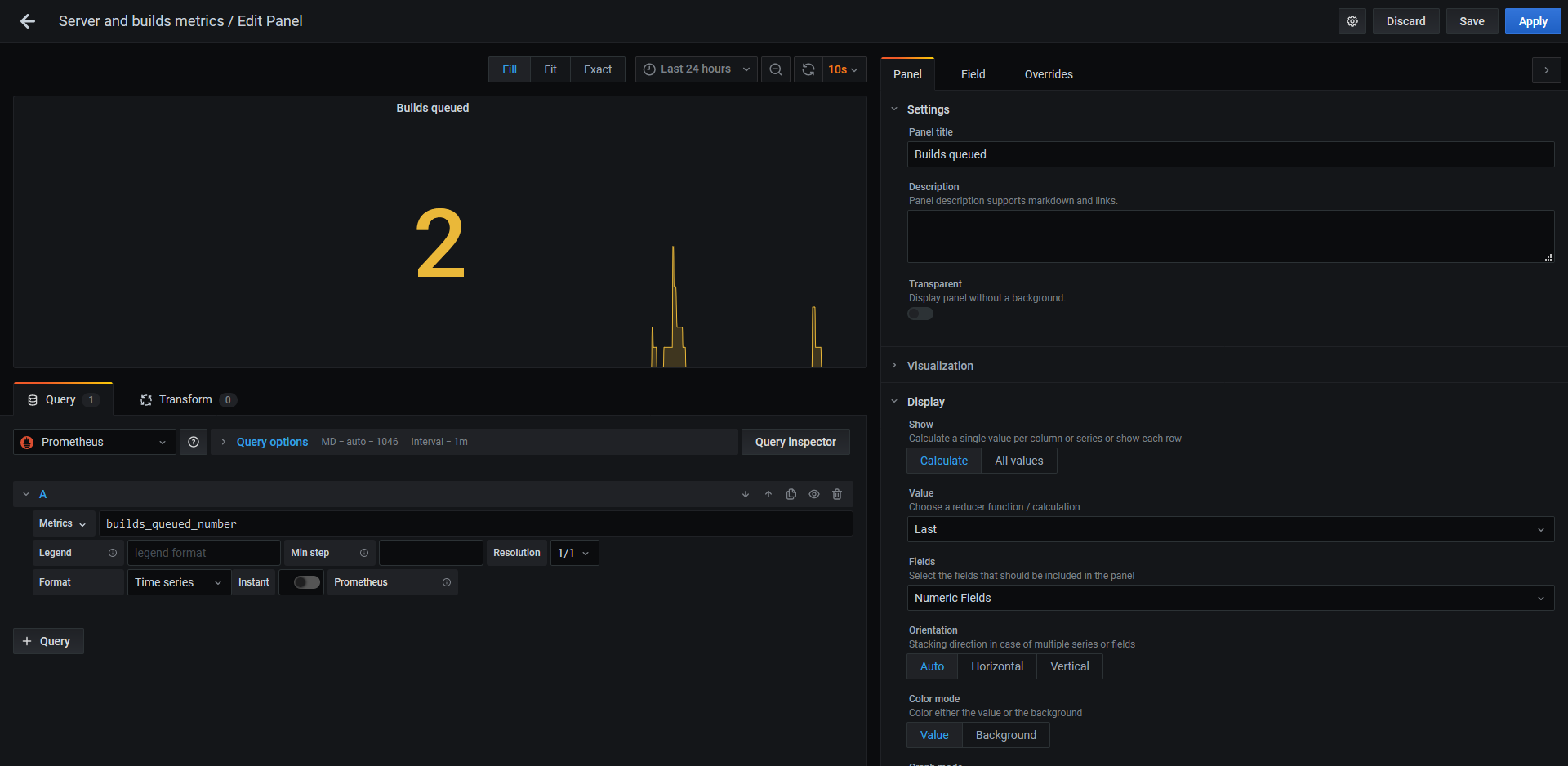Set color mode to Background
The height and width of the screenshot is (766, 1568).
(1006, 735)
